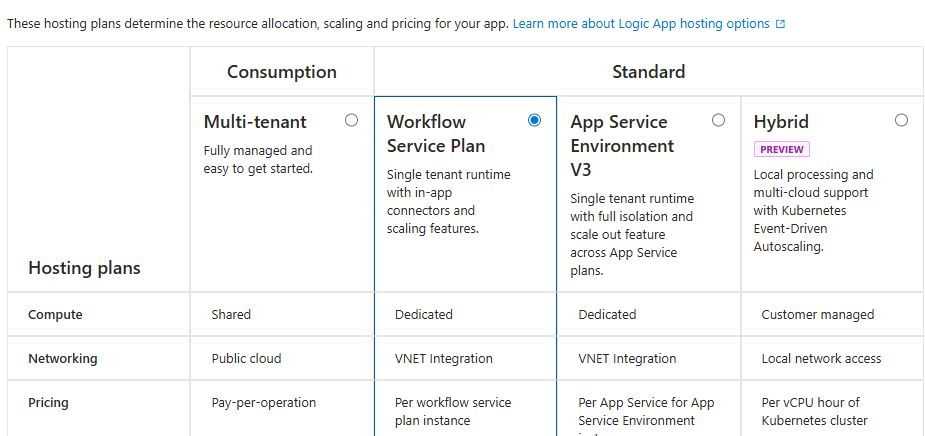Click the PREVIEW badge under Hybrid
The image size is (925, 436).
click(x=781, y=149)
